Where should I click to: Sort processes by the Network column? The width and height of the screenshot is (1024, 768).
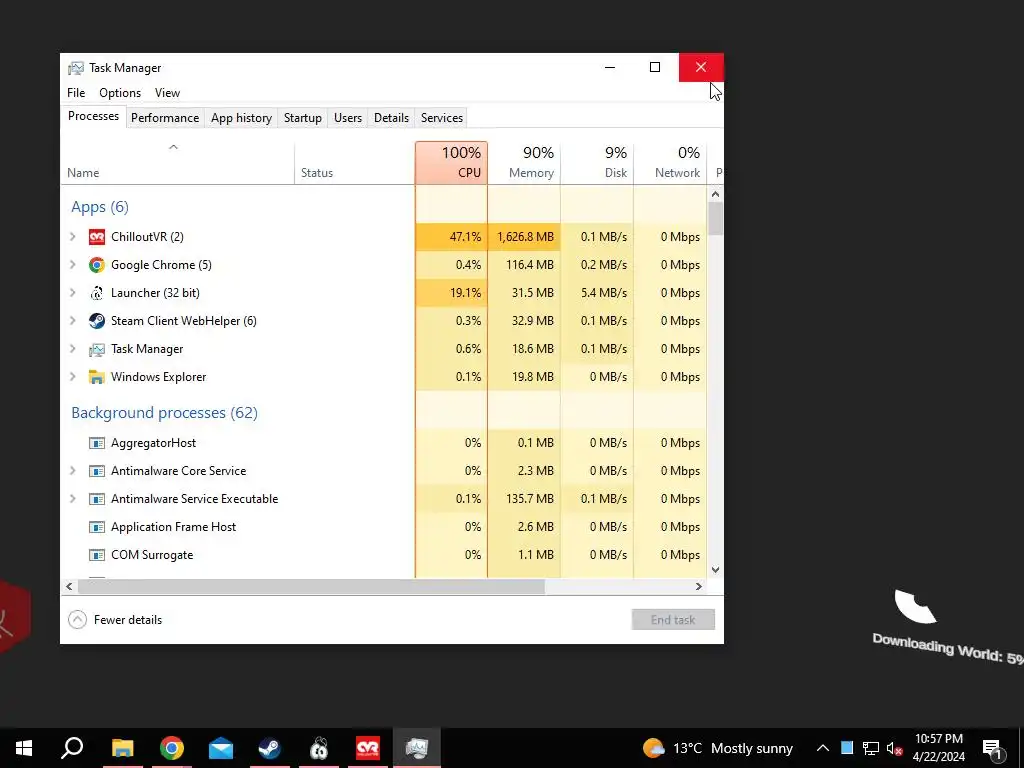(670, 163)
